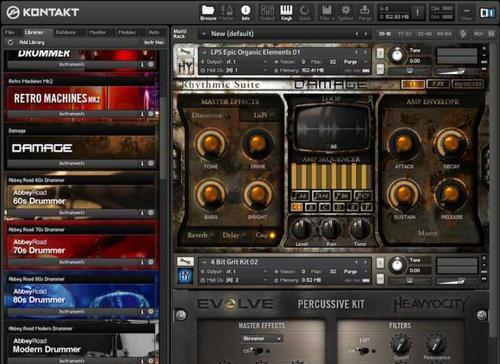Open gear settings for Damage library
500x364 pixels.
click(x=151, y=163)
